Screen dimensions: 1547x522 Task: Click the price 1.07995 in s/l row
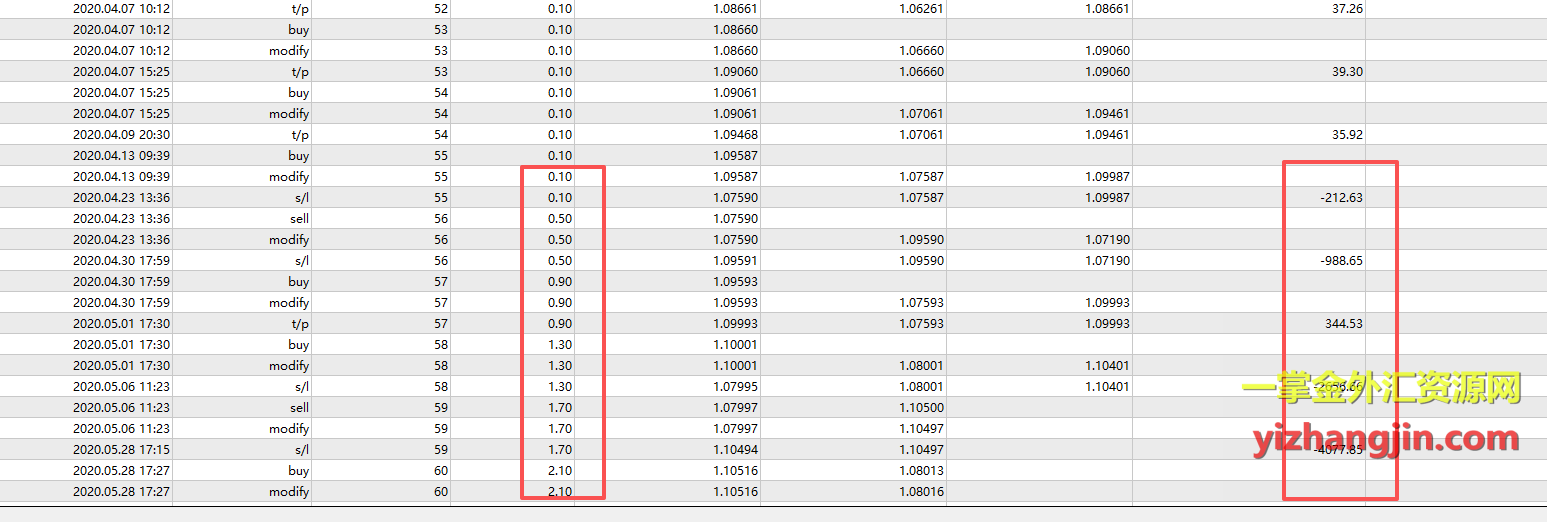735,387
